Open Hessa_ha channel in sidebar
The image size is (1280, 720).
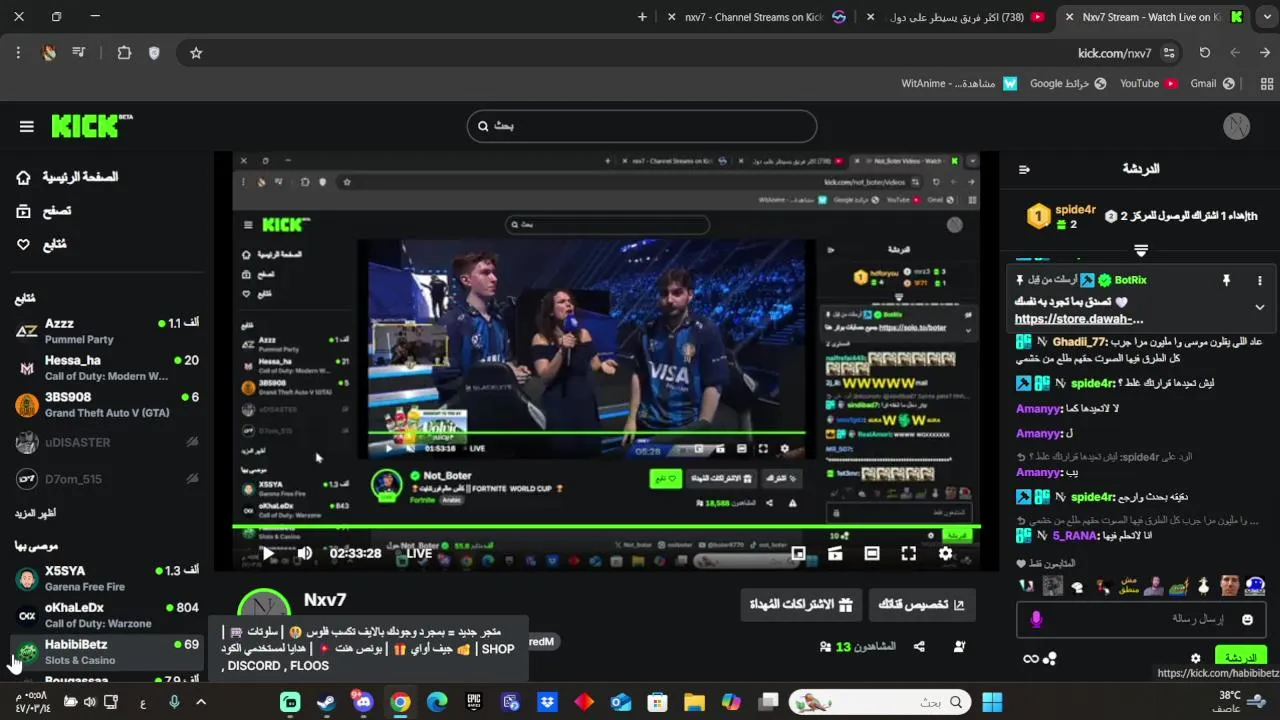[x=106, y=368]
